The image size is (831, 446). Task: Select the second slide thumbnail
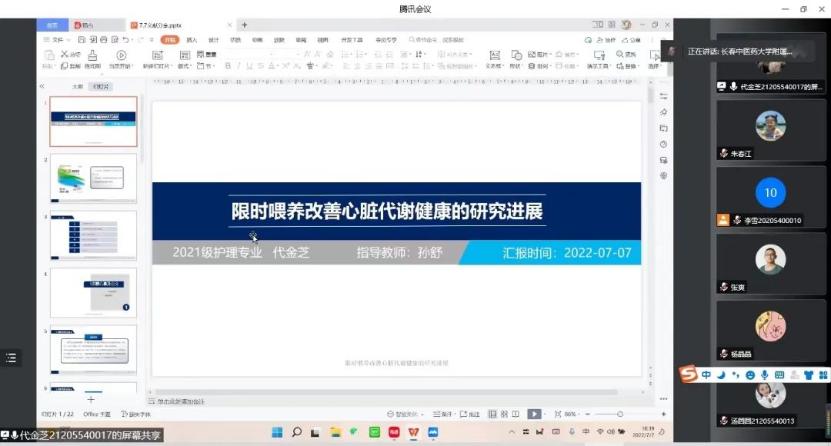tap(93, 178)
